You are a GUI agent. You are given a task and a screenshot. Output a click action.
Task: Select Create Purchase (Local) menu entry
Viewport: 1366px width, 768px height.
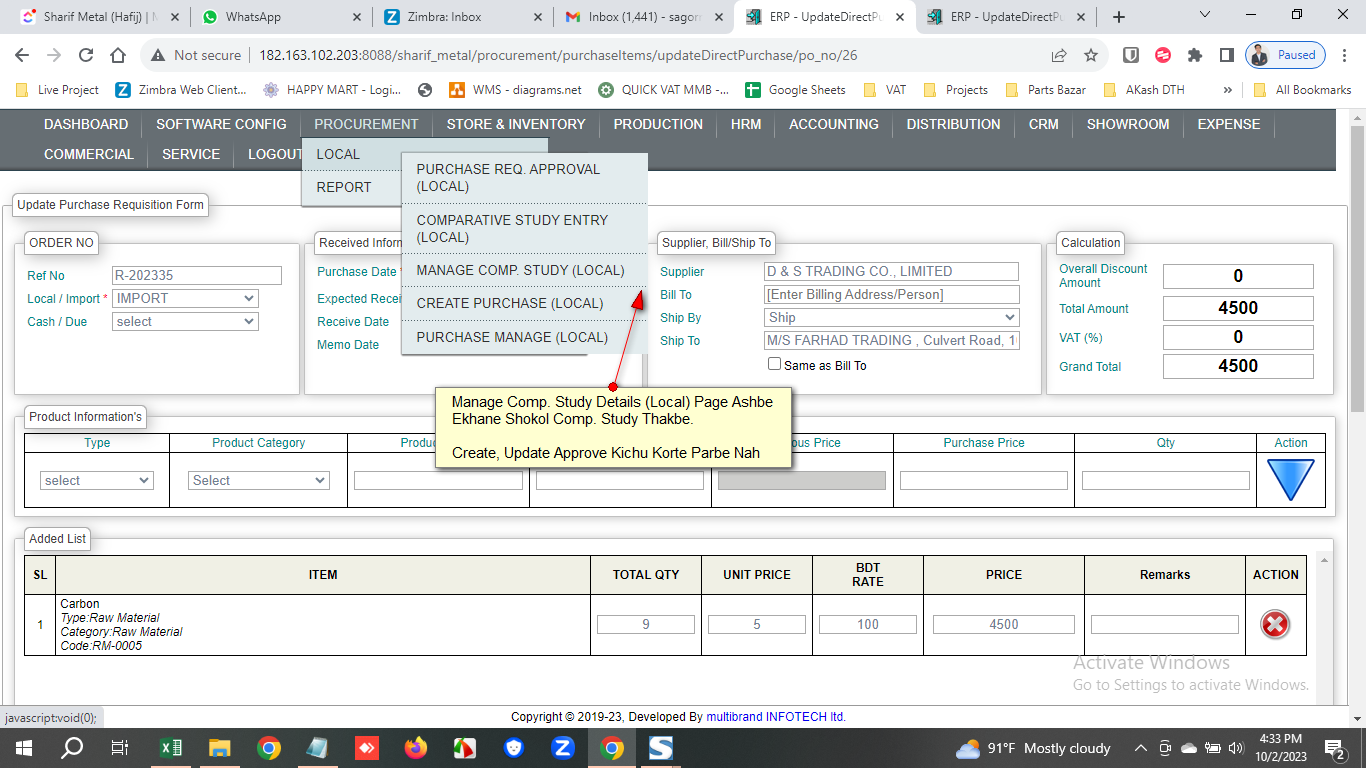point(510,303)
